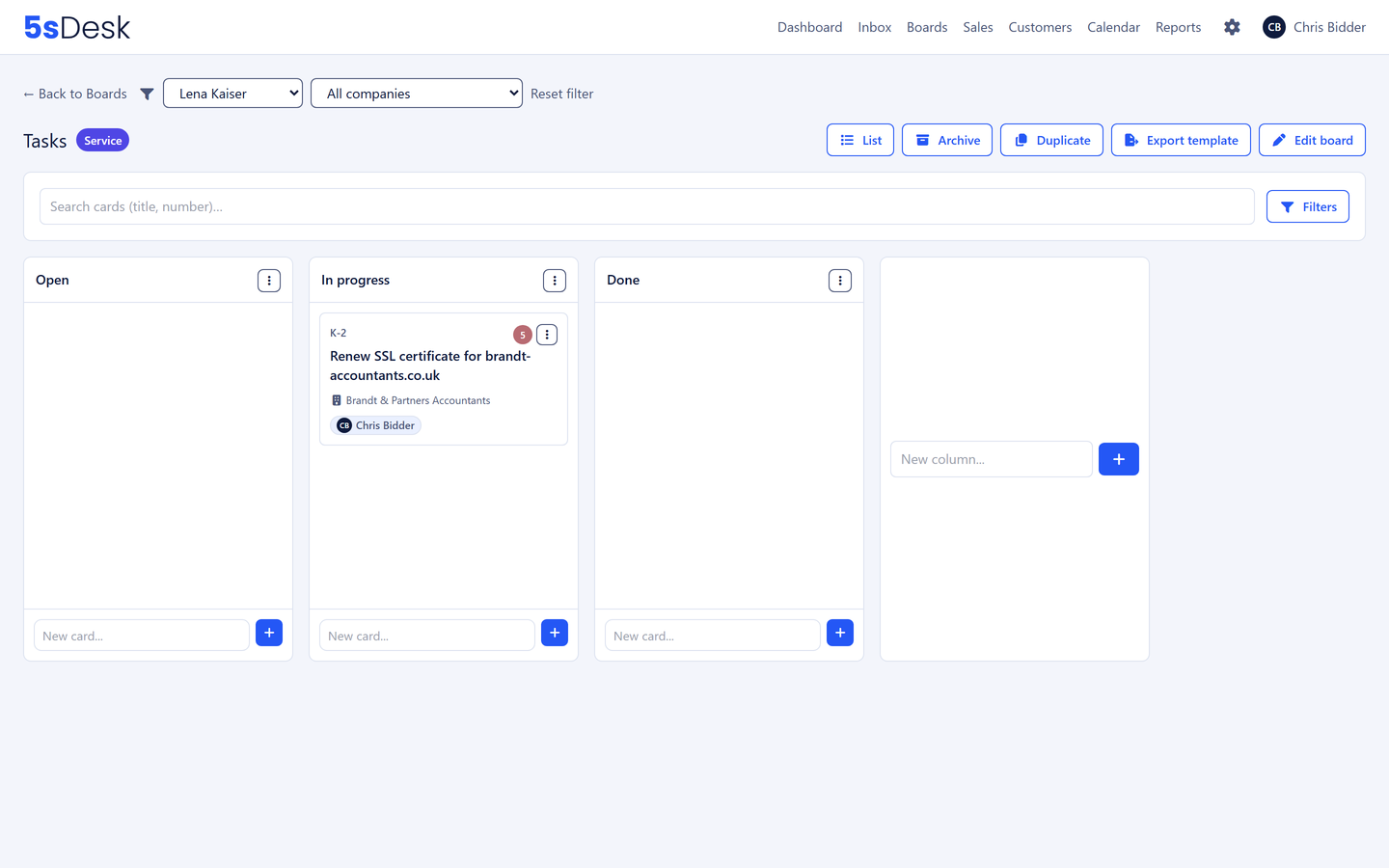This screenshot has width=1389, height=868.
Task: Click the Chris Bidder assignee chip on card
Action: [376, 425]
